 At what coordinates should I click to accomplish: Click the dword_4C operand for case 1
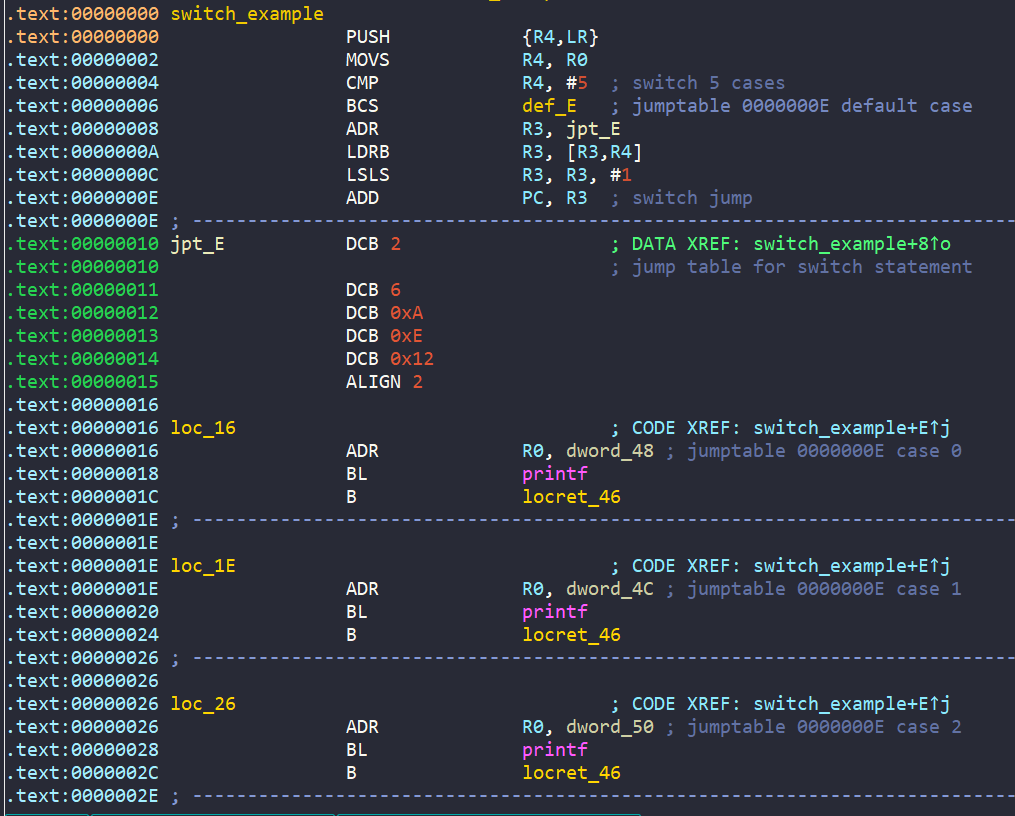609,589
